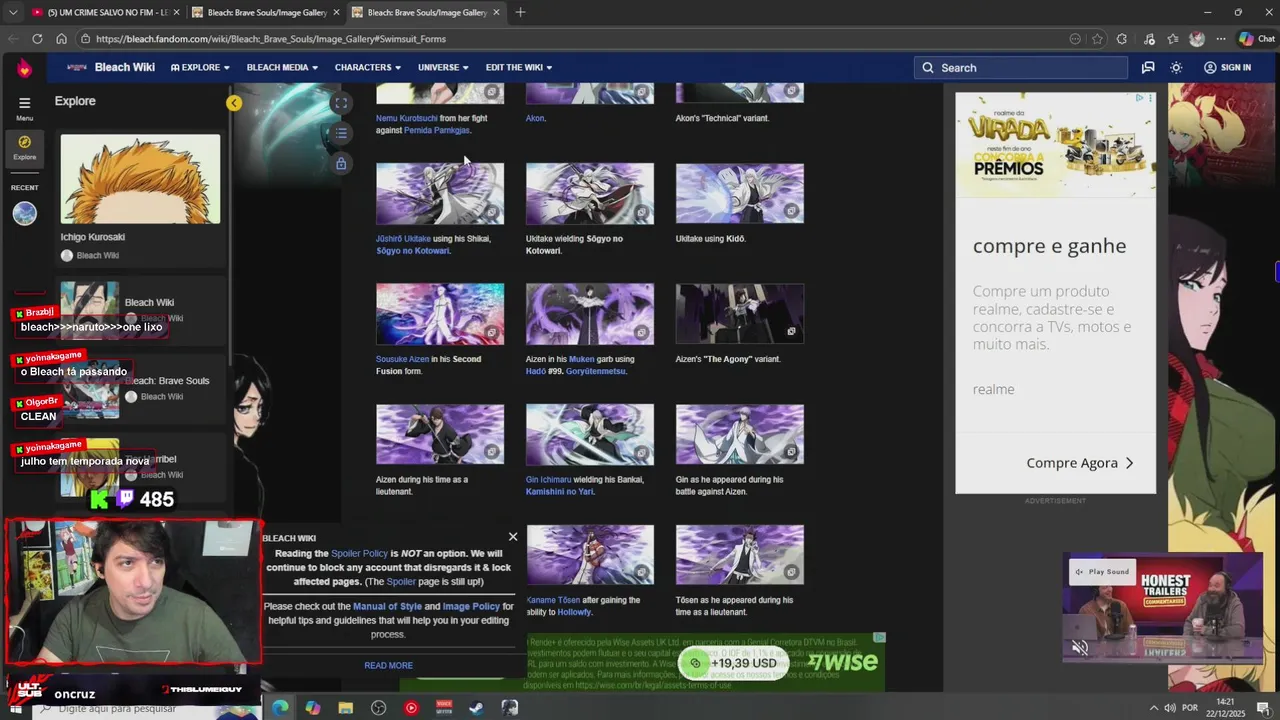Open Gin battle against Aizen thumbnail

(740, 435)
